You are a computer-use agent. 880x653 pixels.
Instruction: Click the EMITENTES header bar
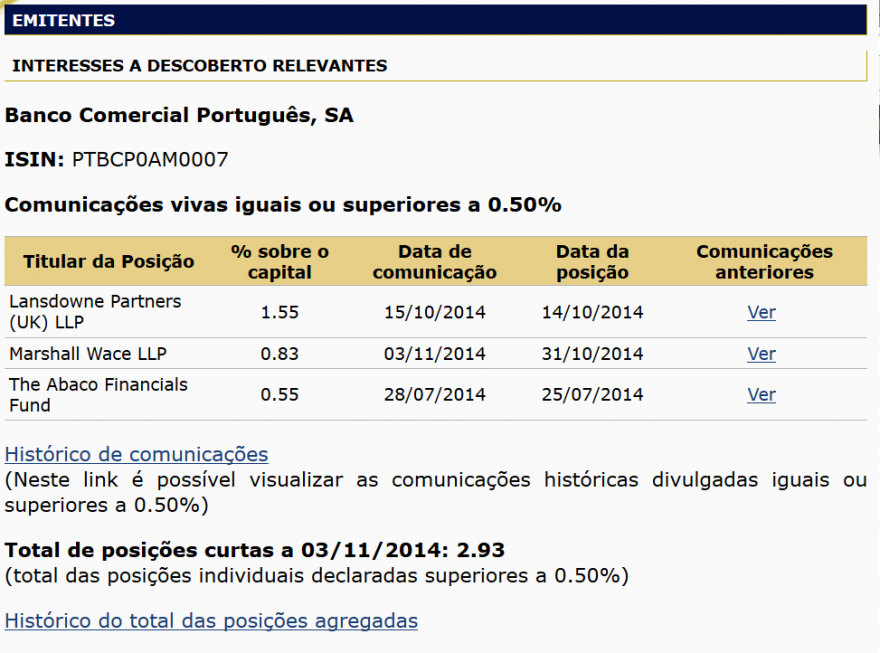click(436, 20)
